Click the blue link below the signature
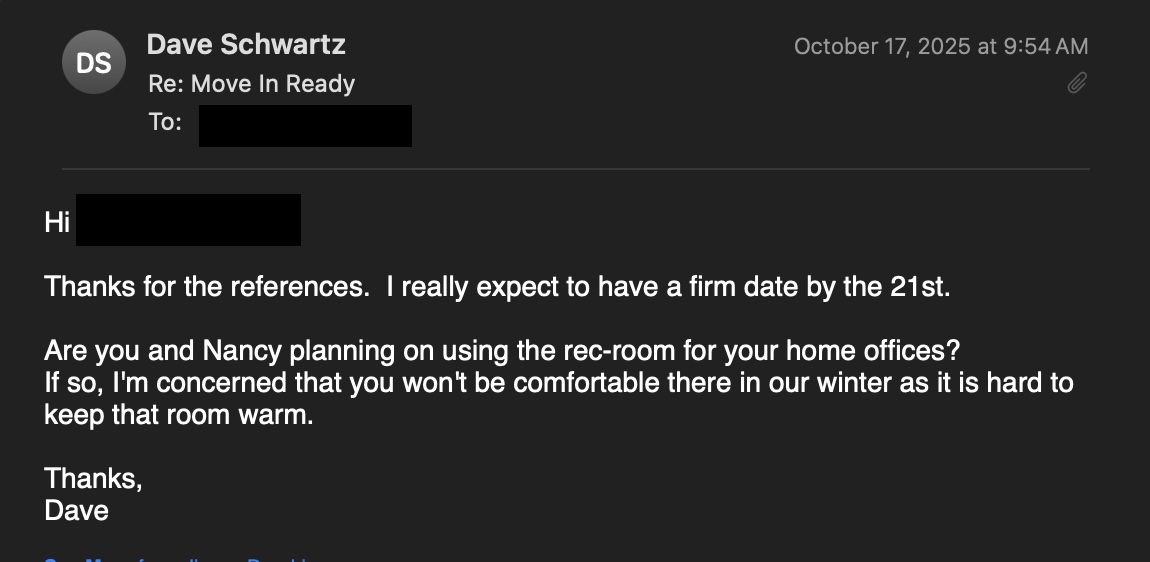Viewport: 1150px width, 562px height. [x=180, y=558]
